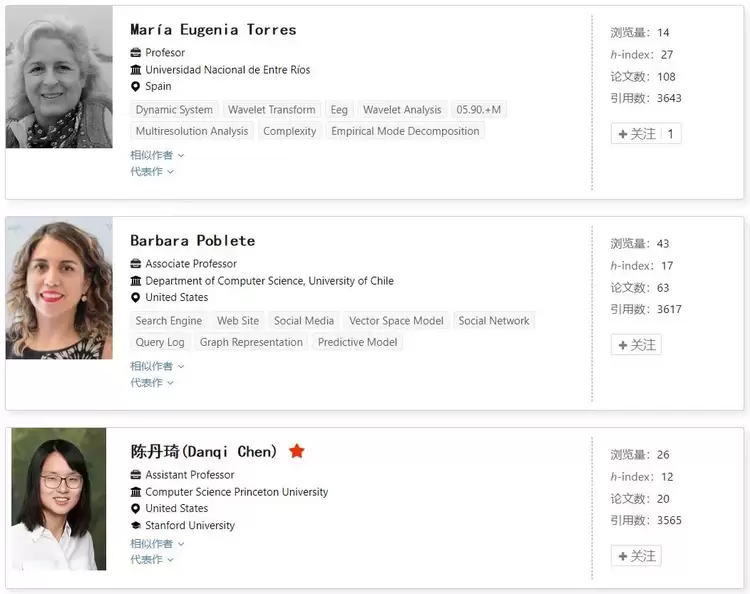Click graduation cap icon beside Stanford University

tap(136, 526)
